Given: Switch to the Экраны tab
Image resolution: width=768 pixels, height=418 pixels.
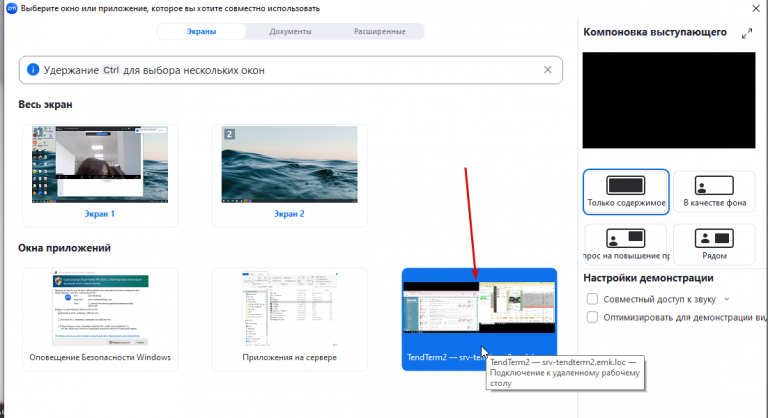Looking at the screenshot, I should click(x=201, y=31).
